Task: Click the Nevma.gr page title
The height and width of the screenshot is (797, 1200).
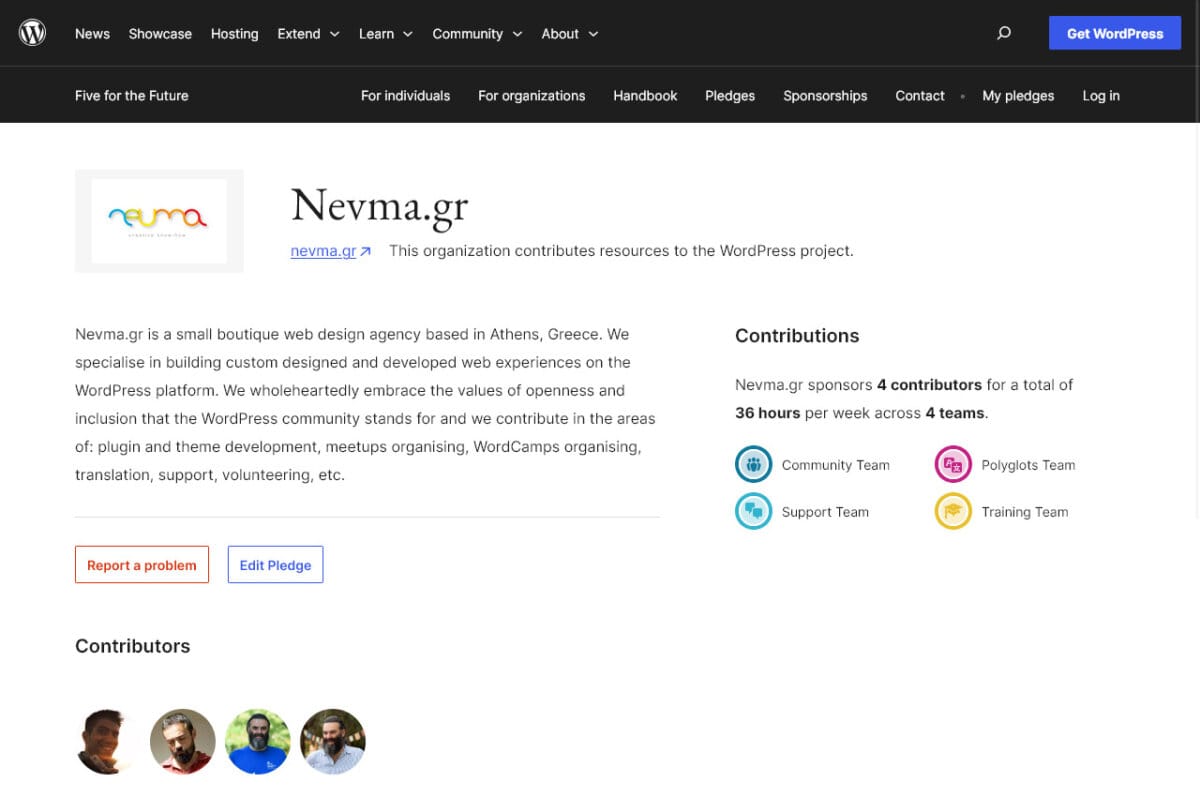Action: click(379, 207)
